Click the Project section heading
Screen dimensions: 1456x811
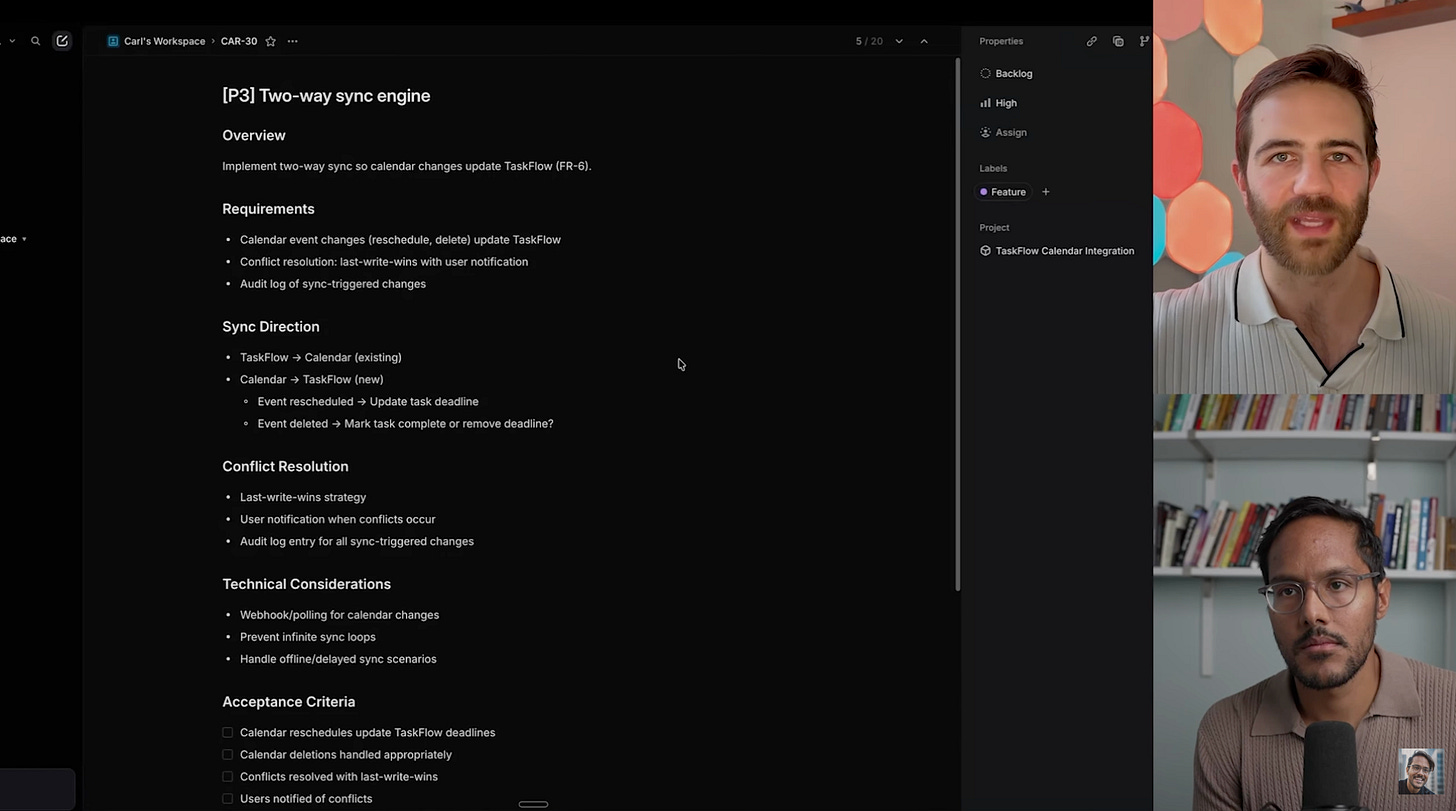(994, 227)
